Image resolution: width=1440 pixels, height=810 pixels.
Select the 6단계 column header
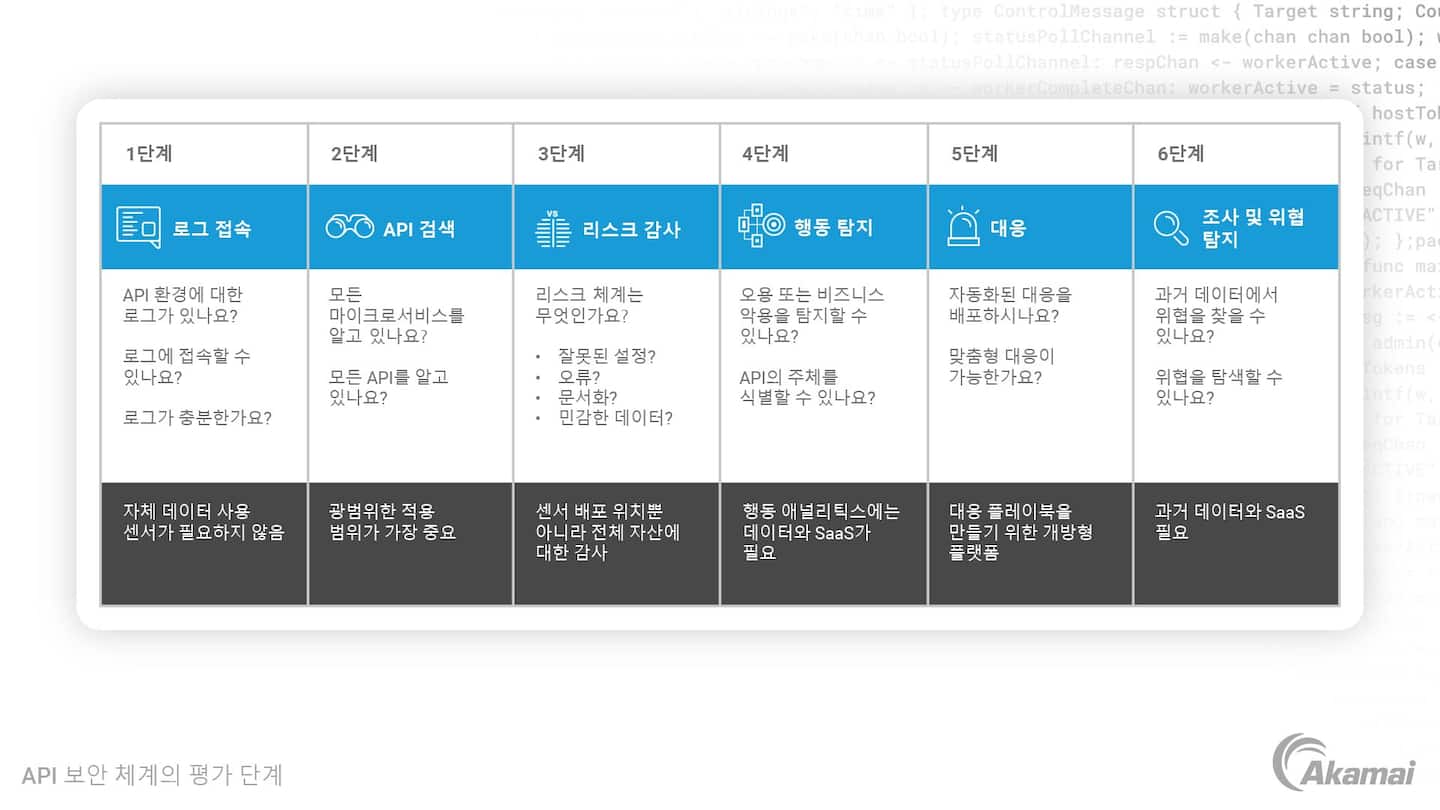[1180, 154]
